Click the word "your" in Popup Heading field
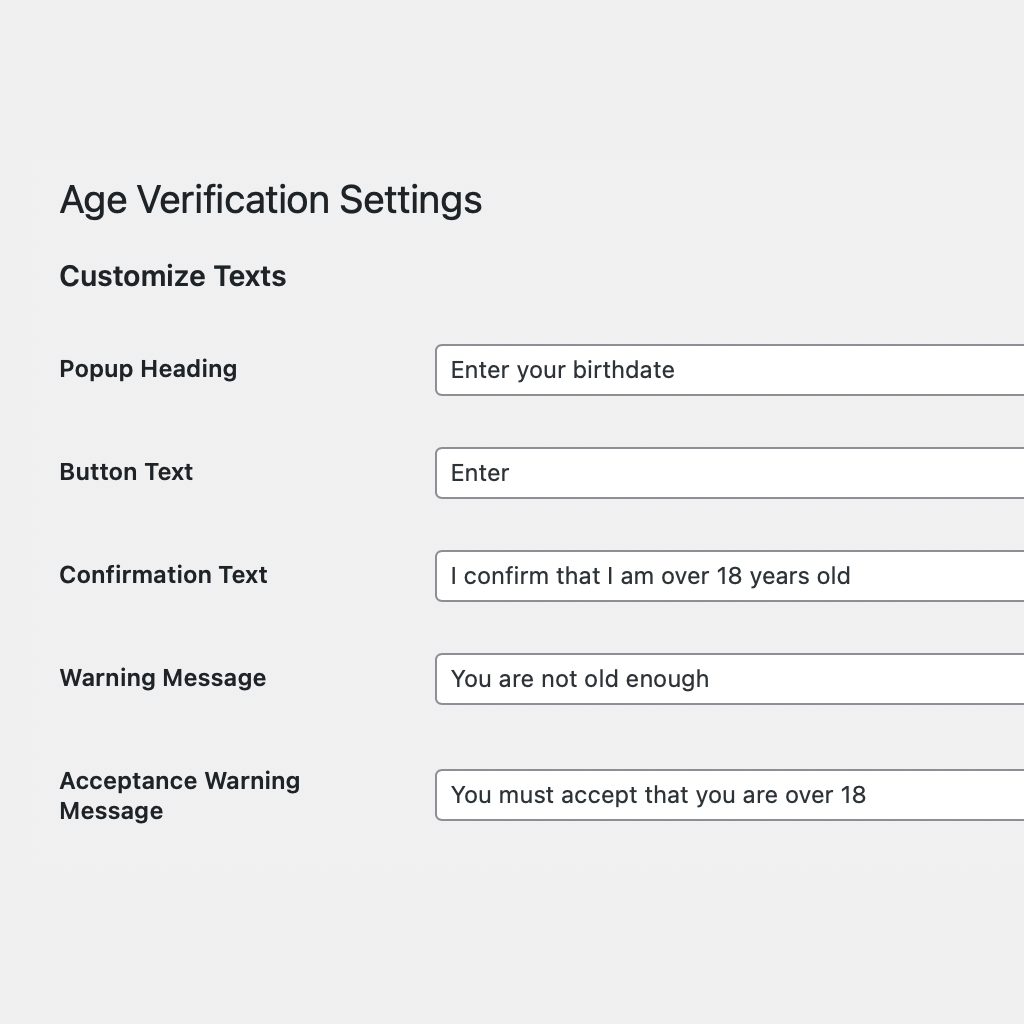This screenshot has height=1024, width=1024. (541, 371)
